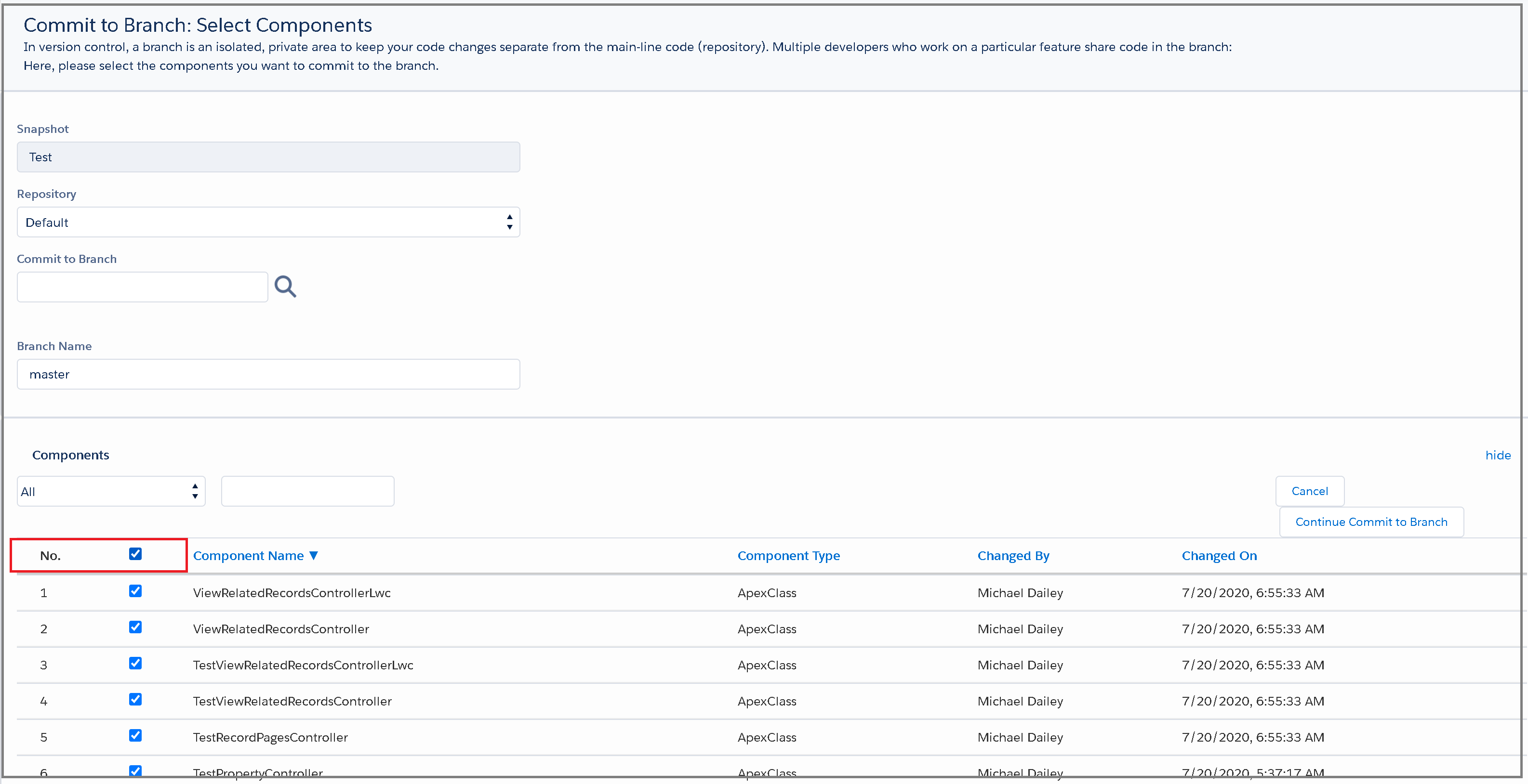This screenshot has width=1528, height=784.
Task: Click ApexClass type in row 1
Action: coord(767,593)
